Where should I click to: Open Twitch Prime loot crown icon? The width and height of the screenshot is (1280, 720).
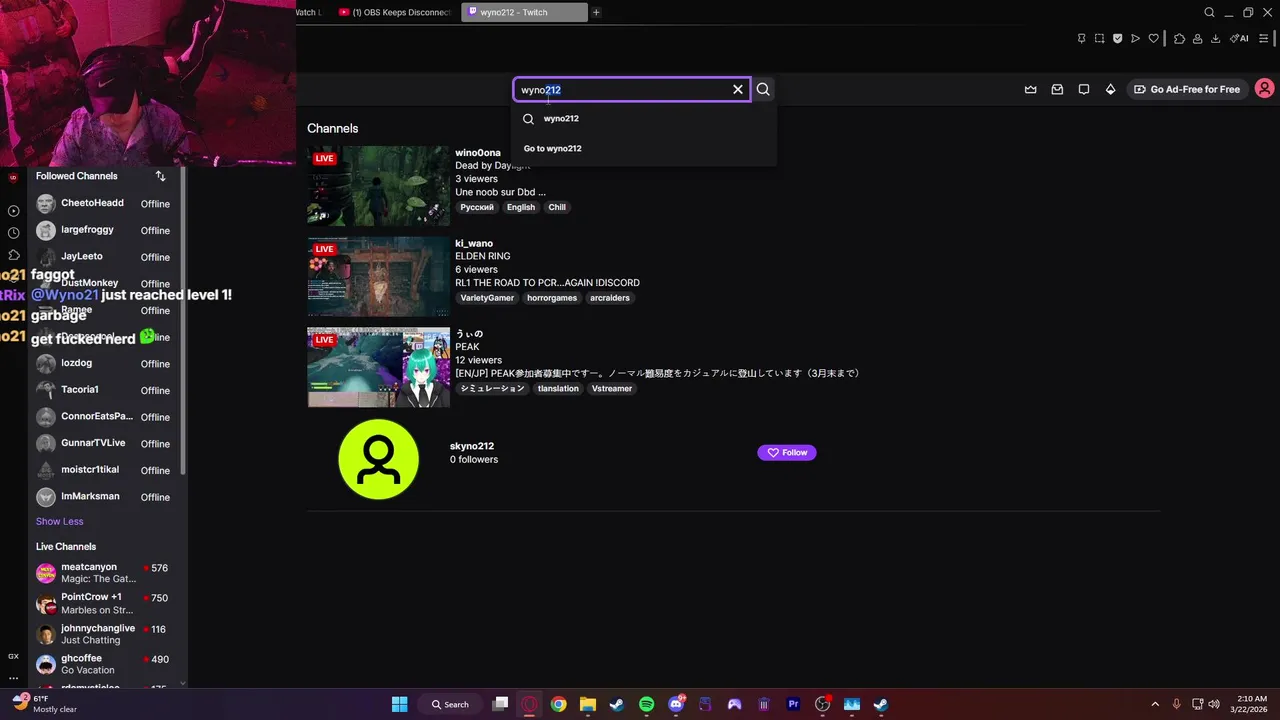coord(1031,89)
